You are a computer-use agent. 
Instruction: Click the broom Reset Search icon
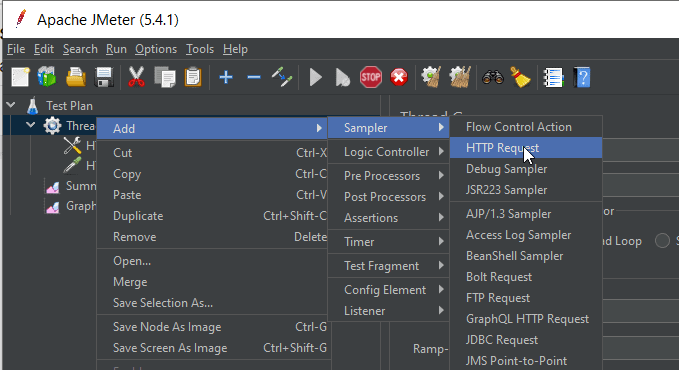coord(520,78)
